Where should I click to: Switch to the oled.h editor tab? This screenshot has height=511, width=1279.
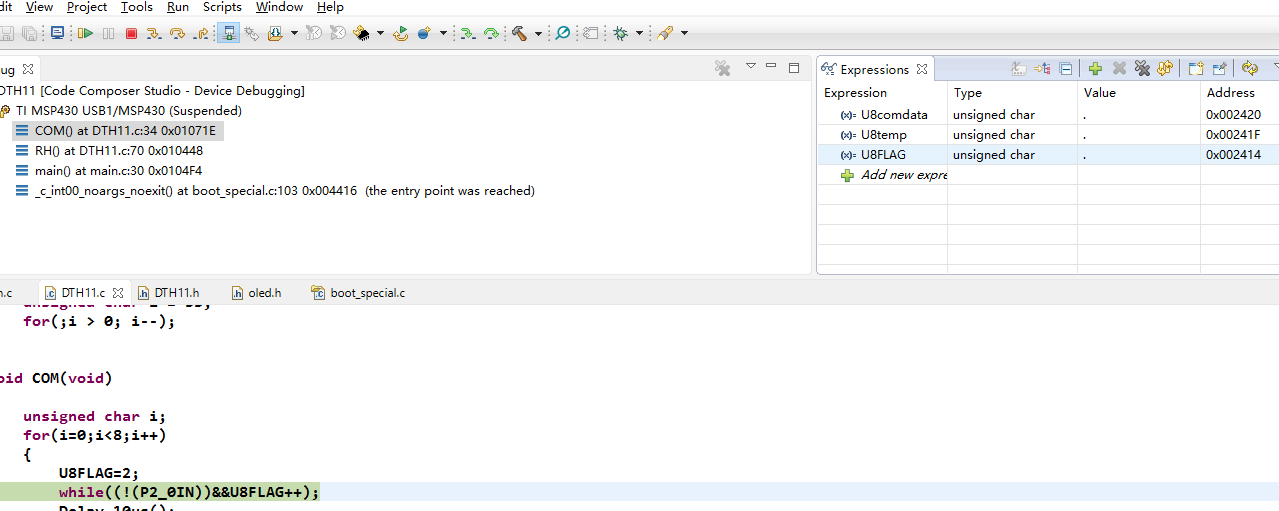[x=256, y=293]
